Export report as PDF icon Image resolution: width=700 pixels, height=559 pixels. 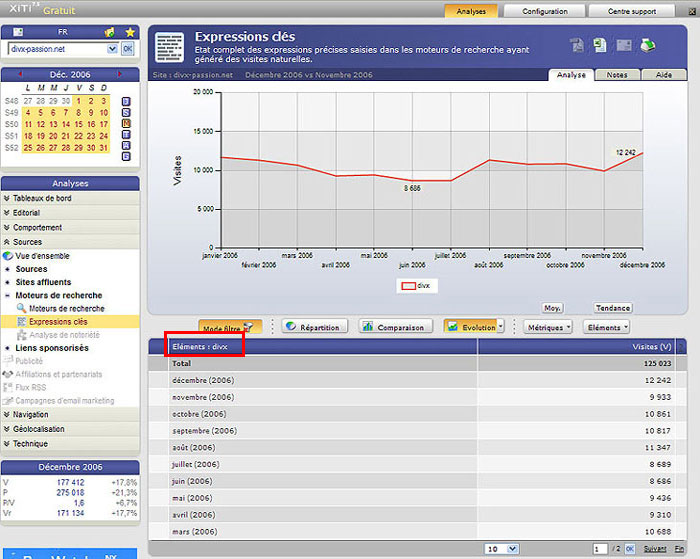pyautogui.click(x=577, y=45)
